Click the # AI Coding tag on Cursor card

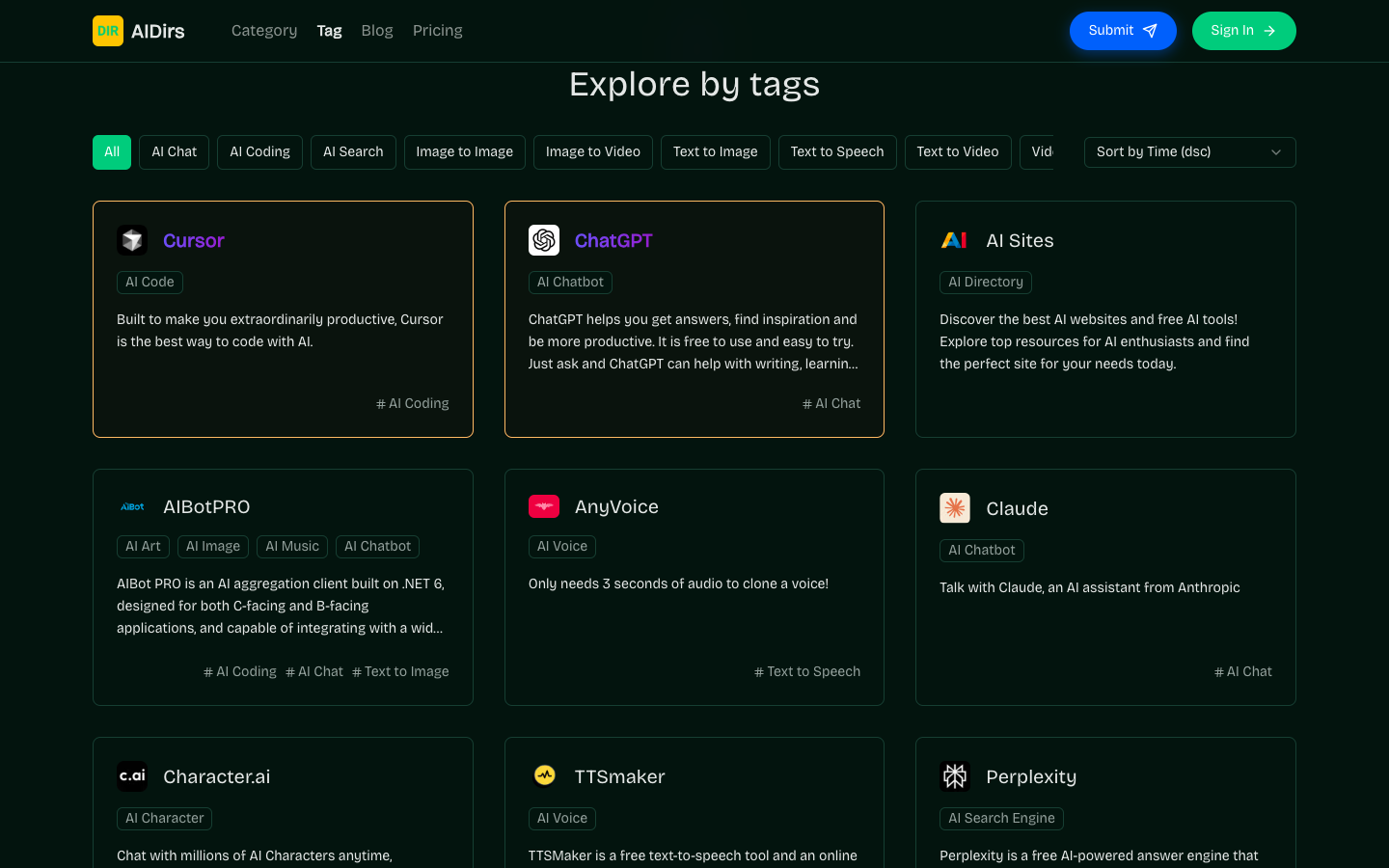413,403
